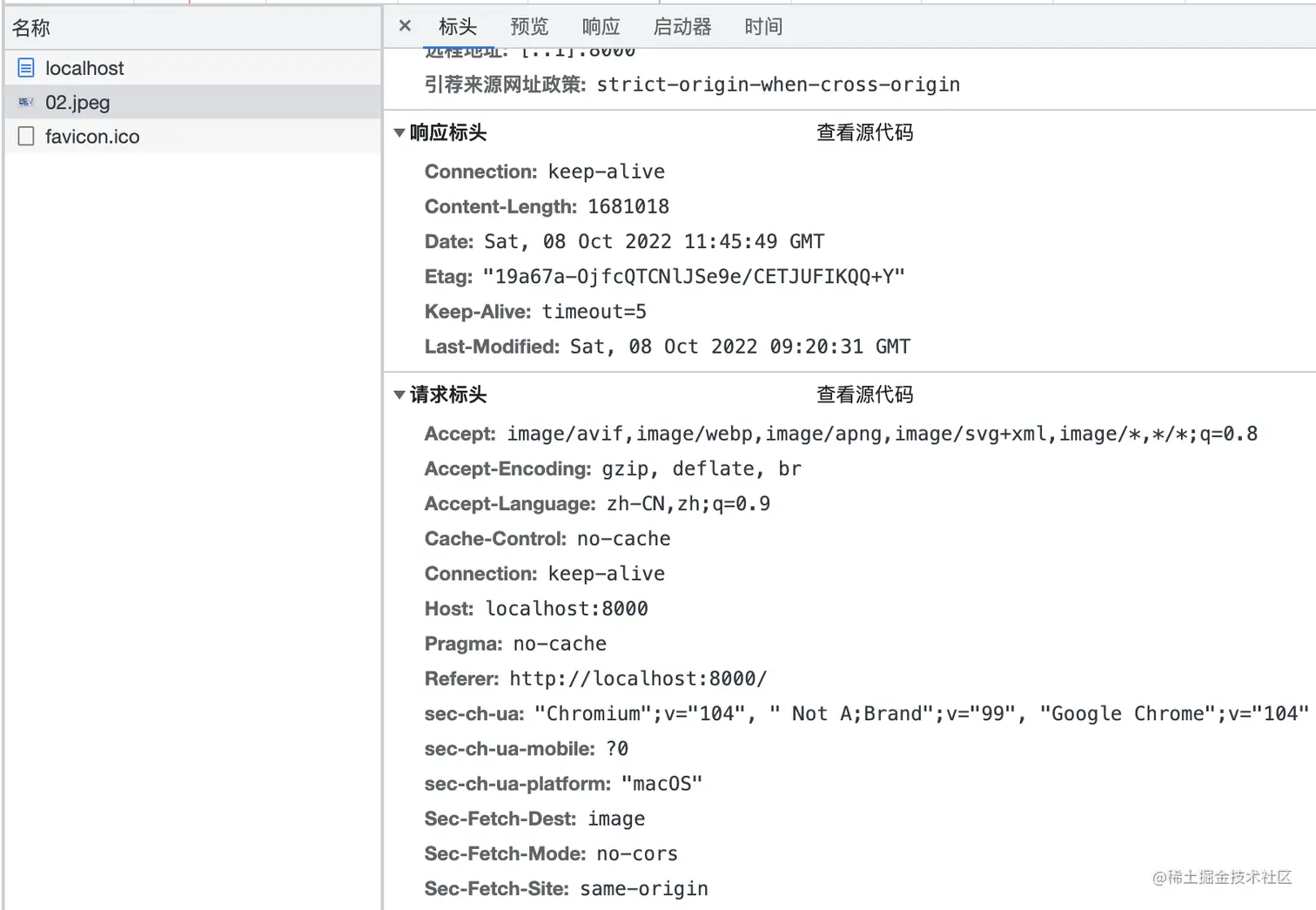Click Accept-Encoding gzip, deflate, br value
Image resolution: width=1316 pixels, height=910 pixels.
[702, 468]
